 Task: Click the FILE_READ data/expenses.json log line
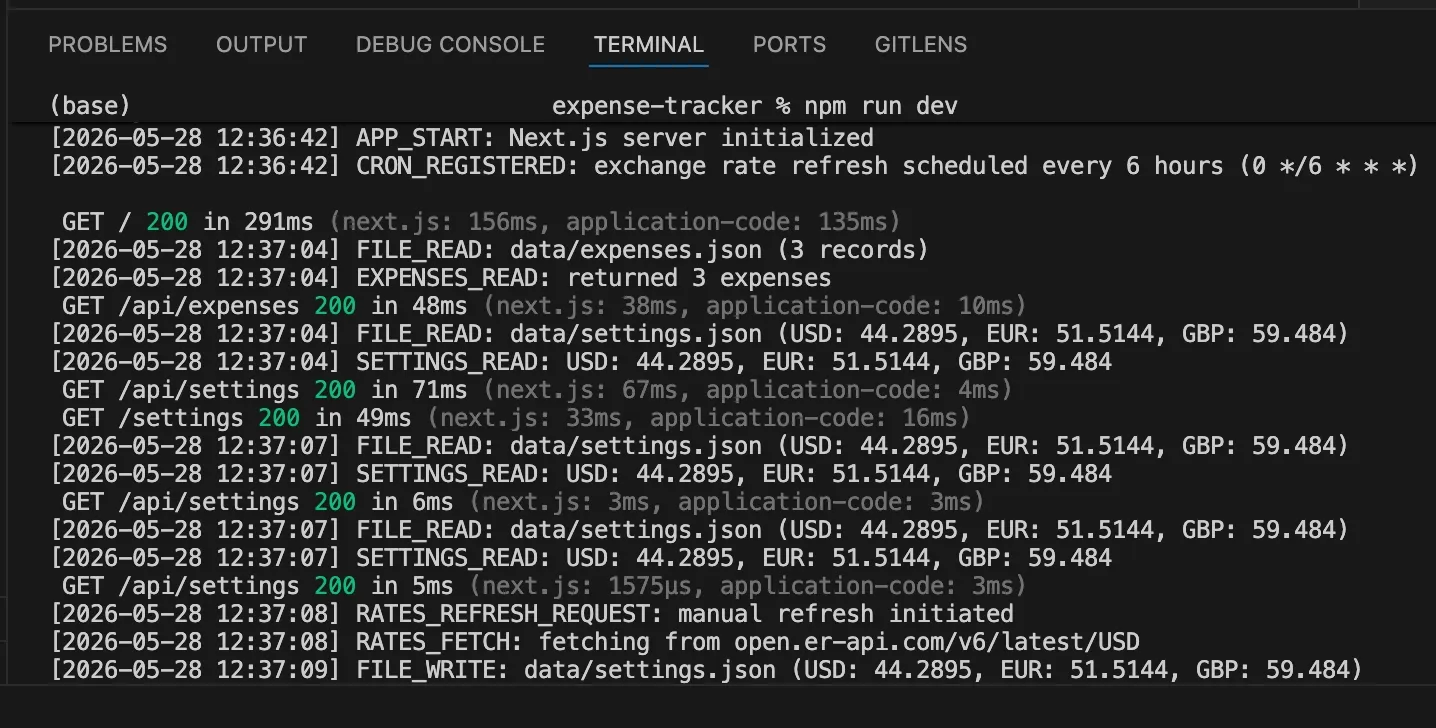coord(489,249)
